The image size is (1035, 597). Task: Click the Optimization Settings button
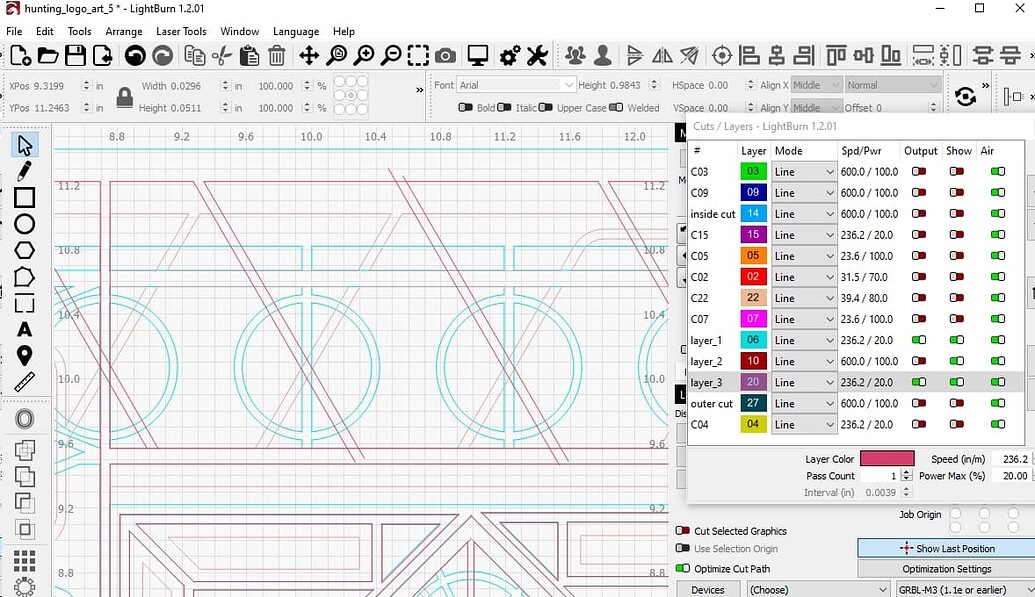tap(945, 569)
